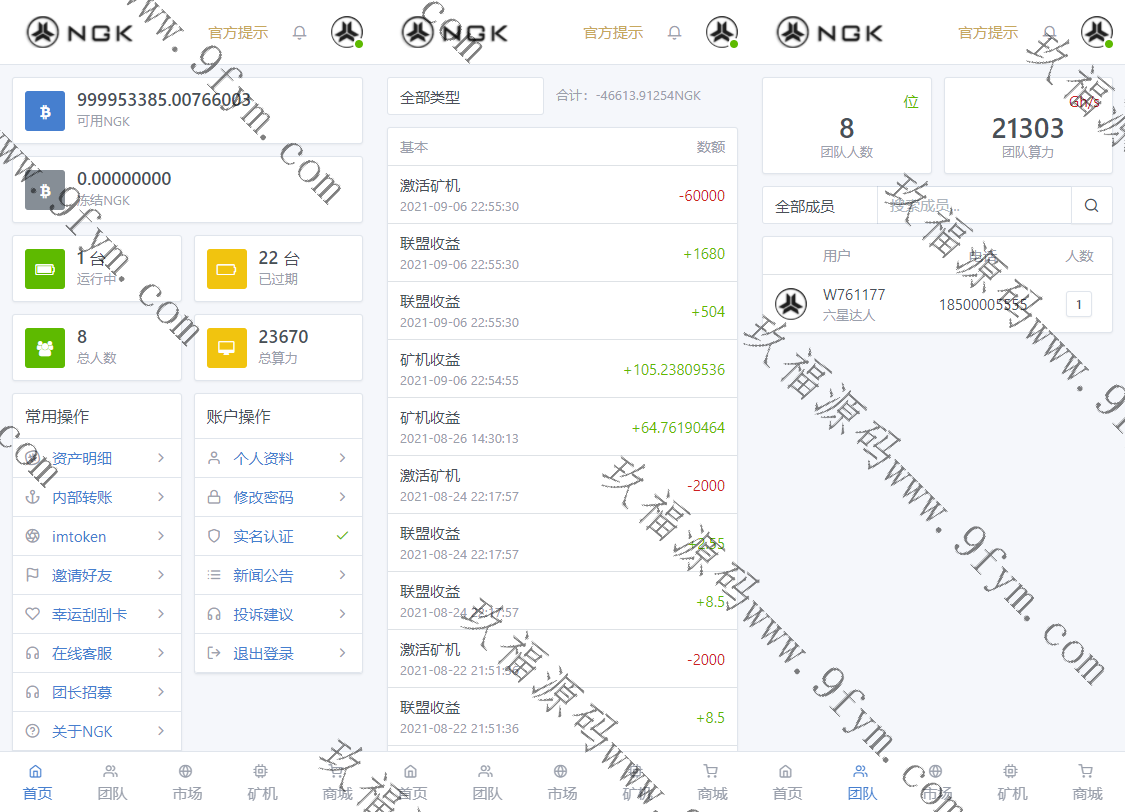Switch to 市场 tab in left bottom bar

point(186,782)
